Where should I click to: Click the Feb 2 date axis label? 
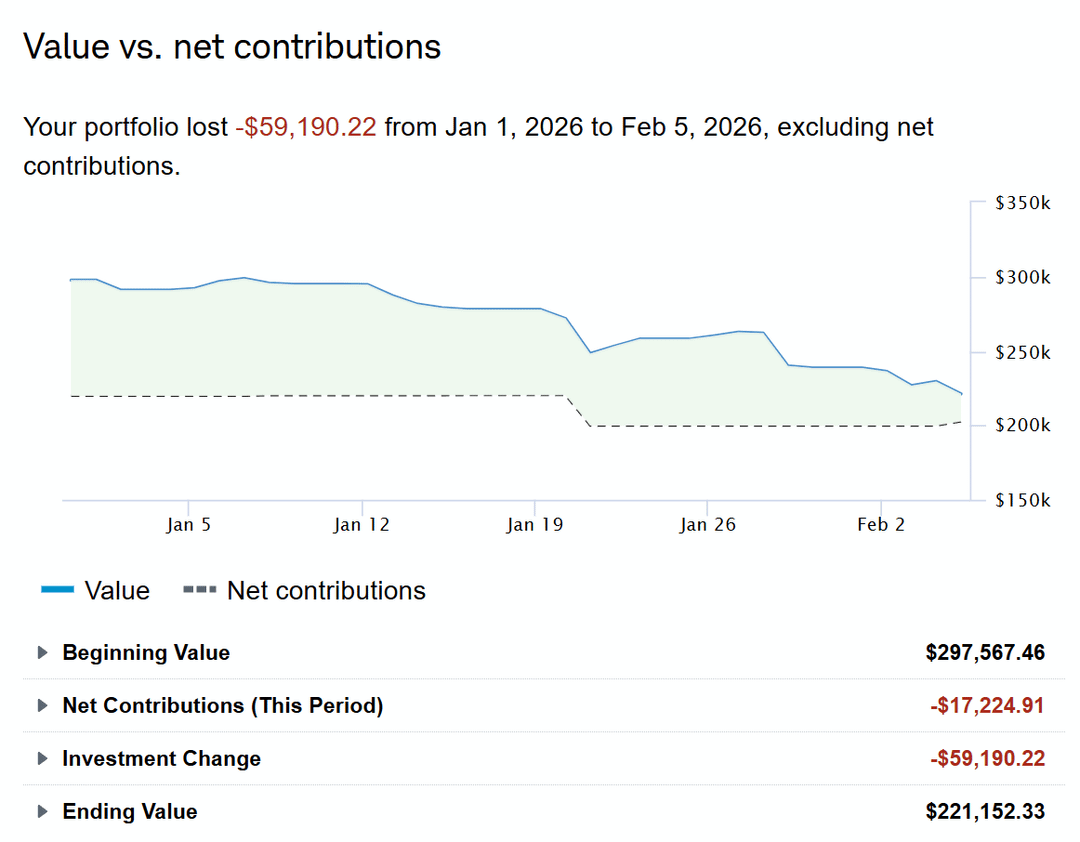881,525
